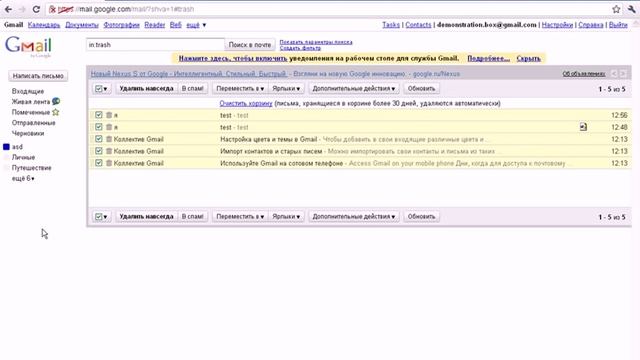Open the Отправленные folder

pos(33,122)
